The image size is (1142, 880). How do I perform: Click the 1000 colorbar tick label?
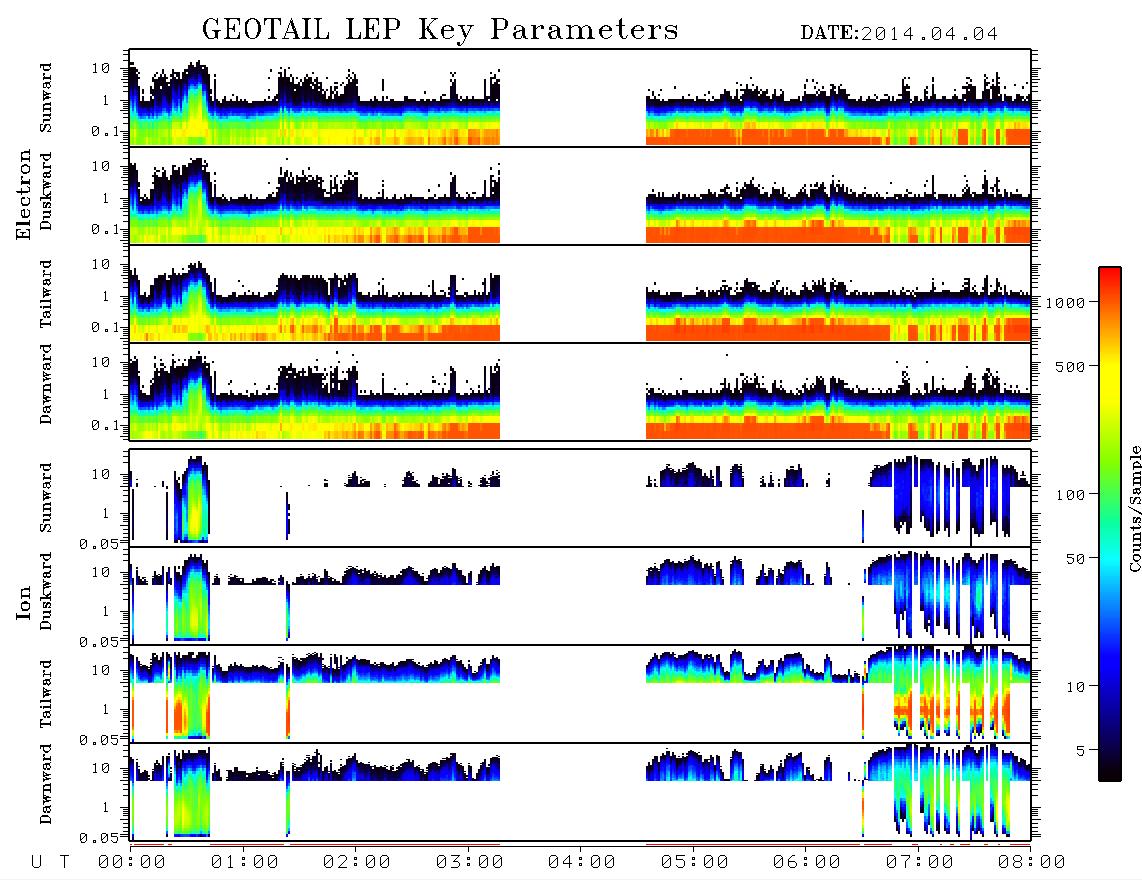[x=1065, y=303]
